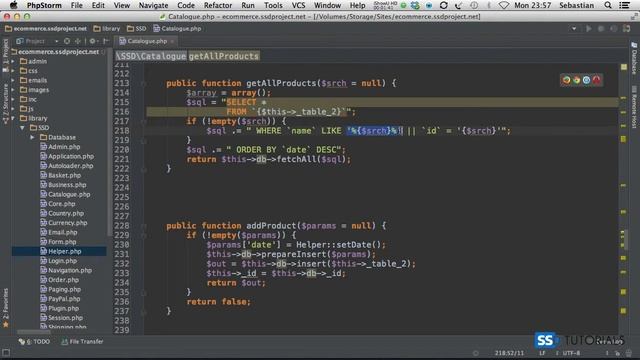Open the Database tool window tab
The width and height of the screenshot is (640, 360).
pyautogui.click(x=634, y=58)
